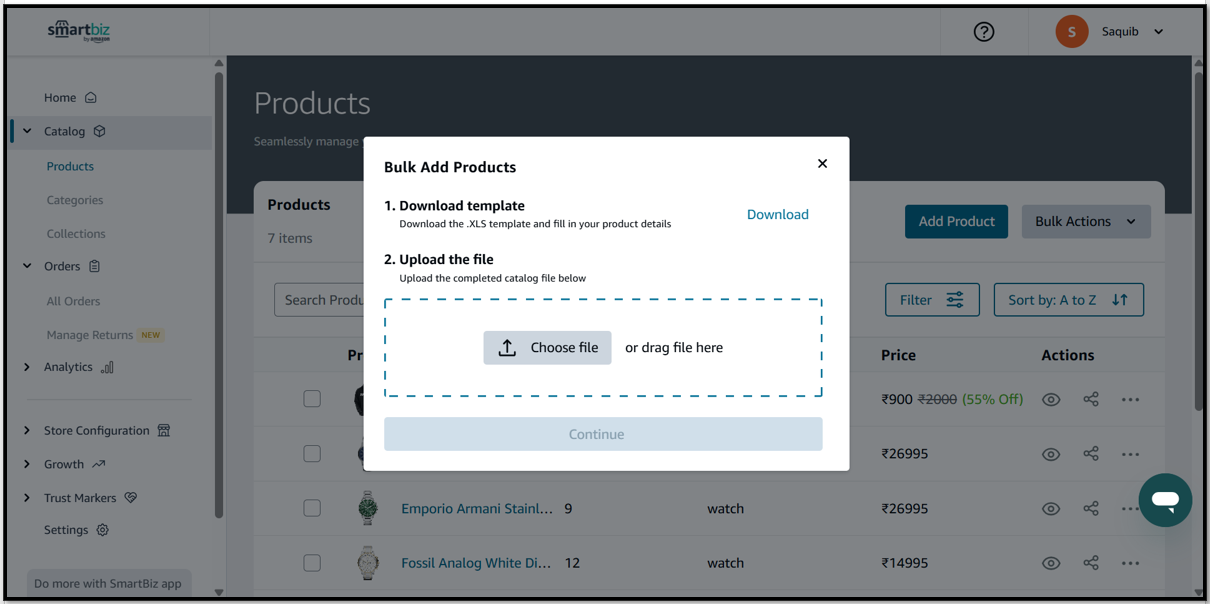
Task: Click the chat support bubble icon
Action: [x=1165, y=500]
